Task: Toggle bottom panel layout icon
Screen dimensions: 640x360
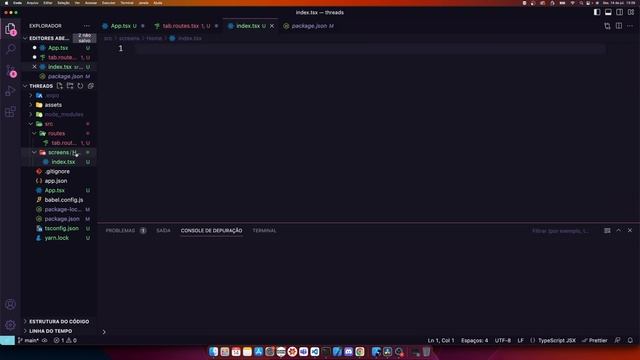Action: click(x=608, y=12)
